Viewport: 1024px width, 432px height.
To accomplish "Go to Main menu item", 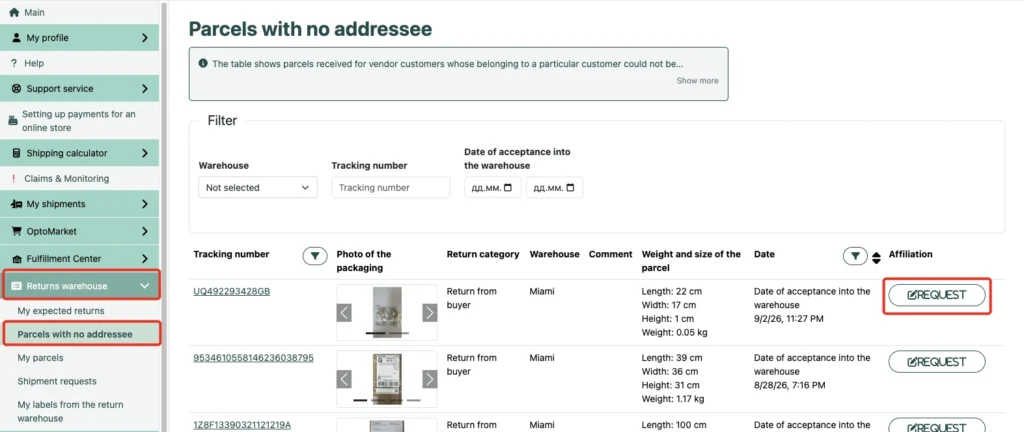I will pos(35,12).
